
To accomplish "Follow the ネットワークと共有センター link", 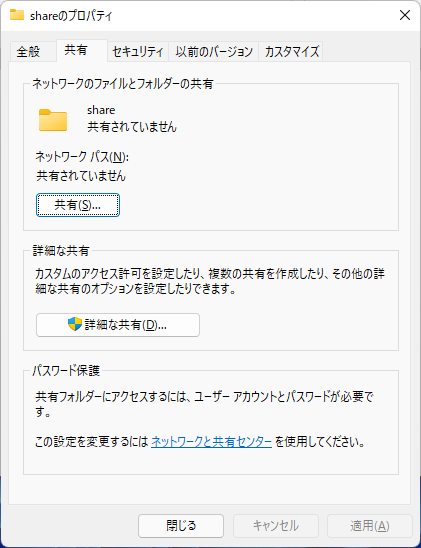I will tap(211, 442).
